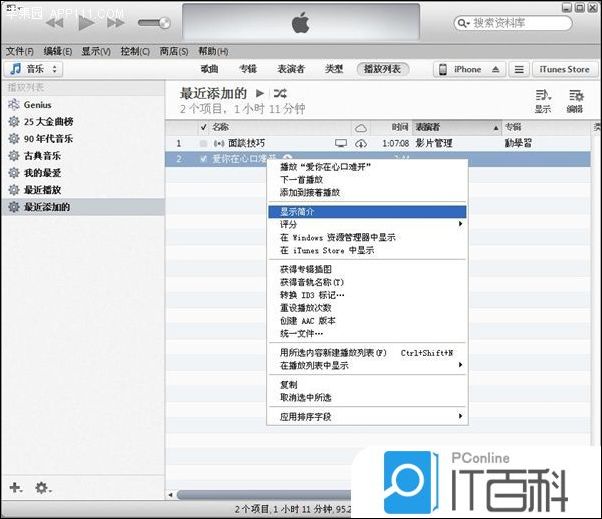Switch to the 类型 tab
This screenshot has width=602, height=519.
(334, 69)
